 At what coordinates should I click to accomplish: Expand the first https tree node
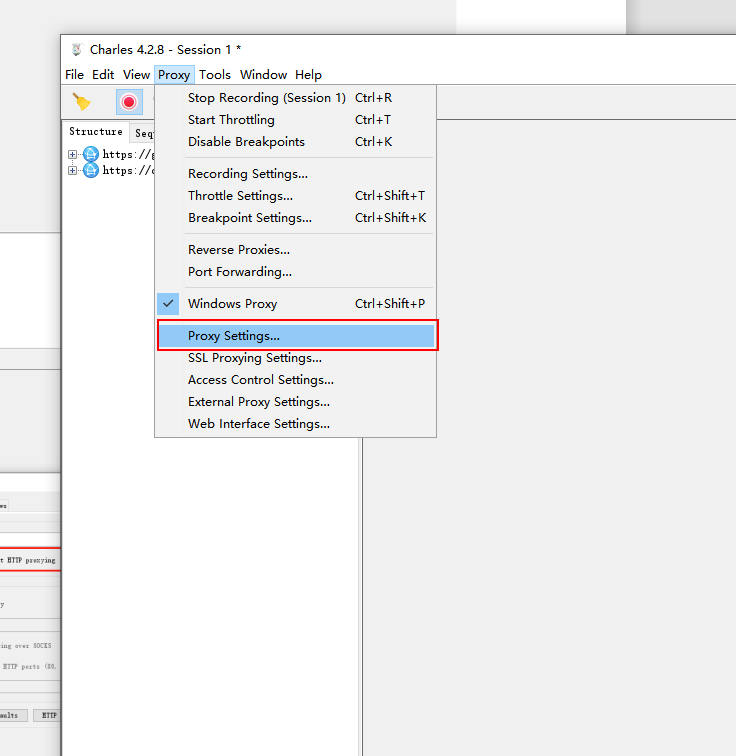[x=72, y=154]
